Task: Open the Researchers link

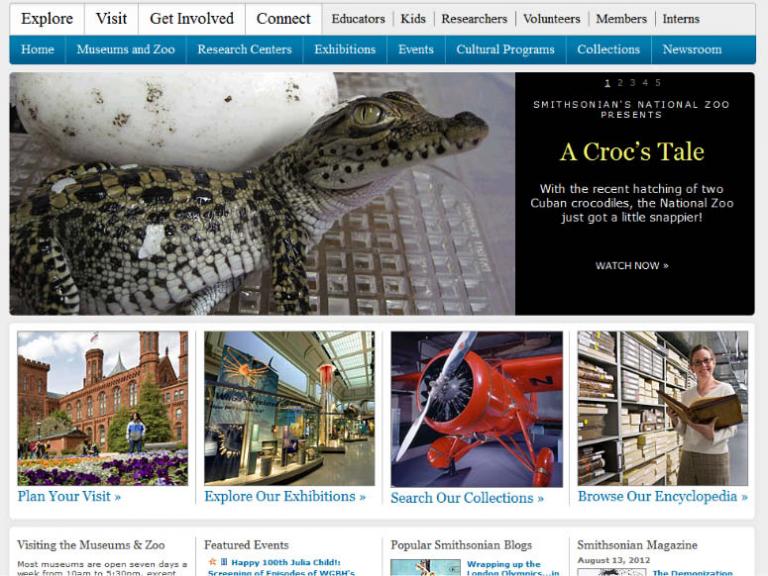Action: (x=474, y=19)
